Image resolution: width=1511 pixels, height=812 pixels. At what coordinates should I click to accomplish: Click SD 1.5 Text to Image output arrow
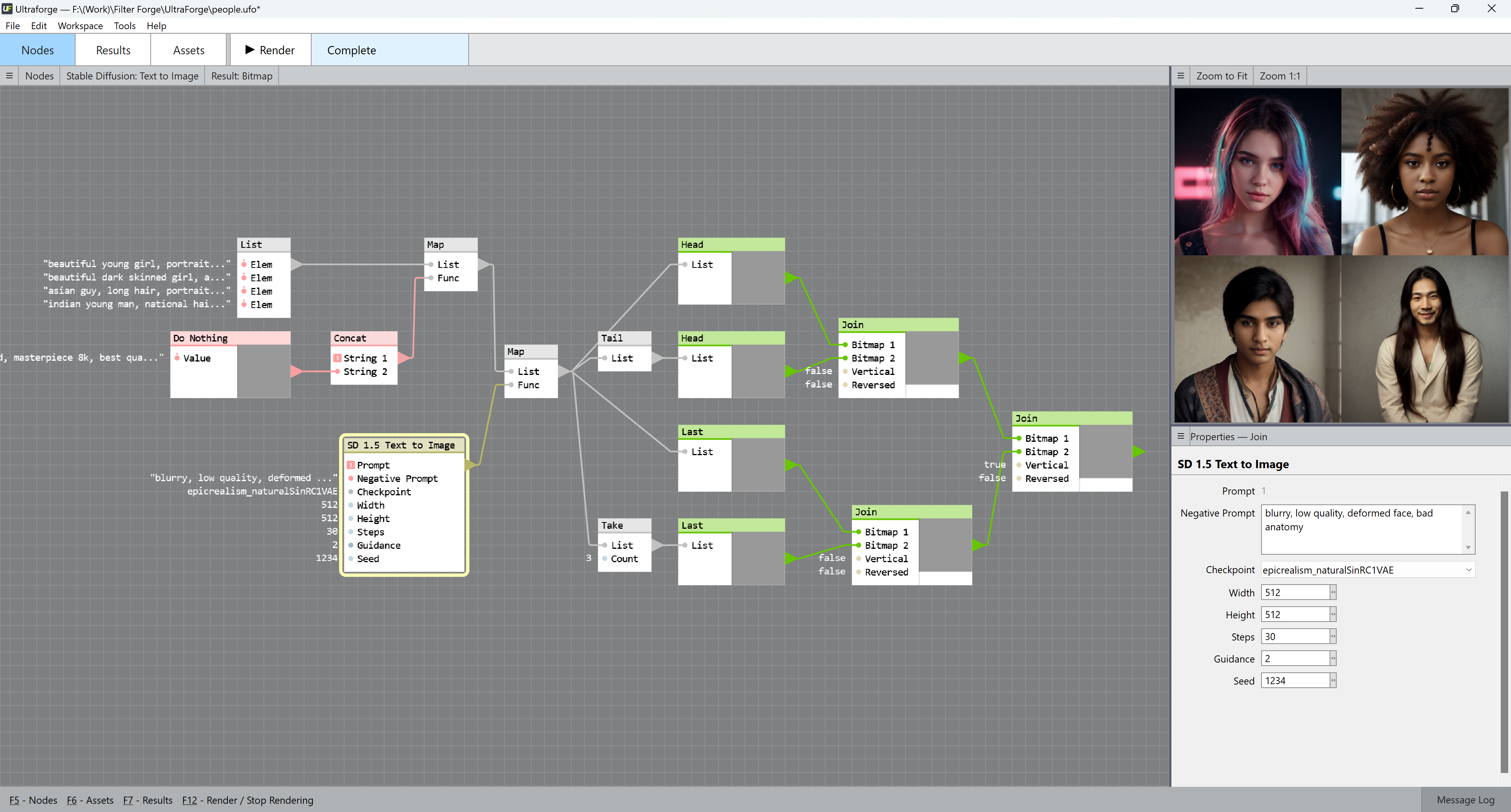(471, 465)
